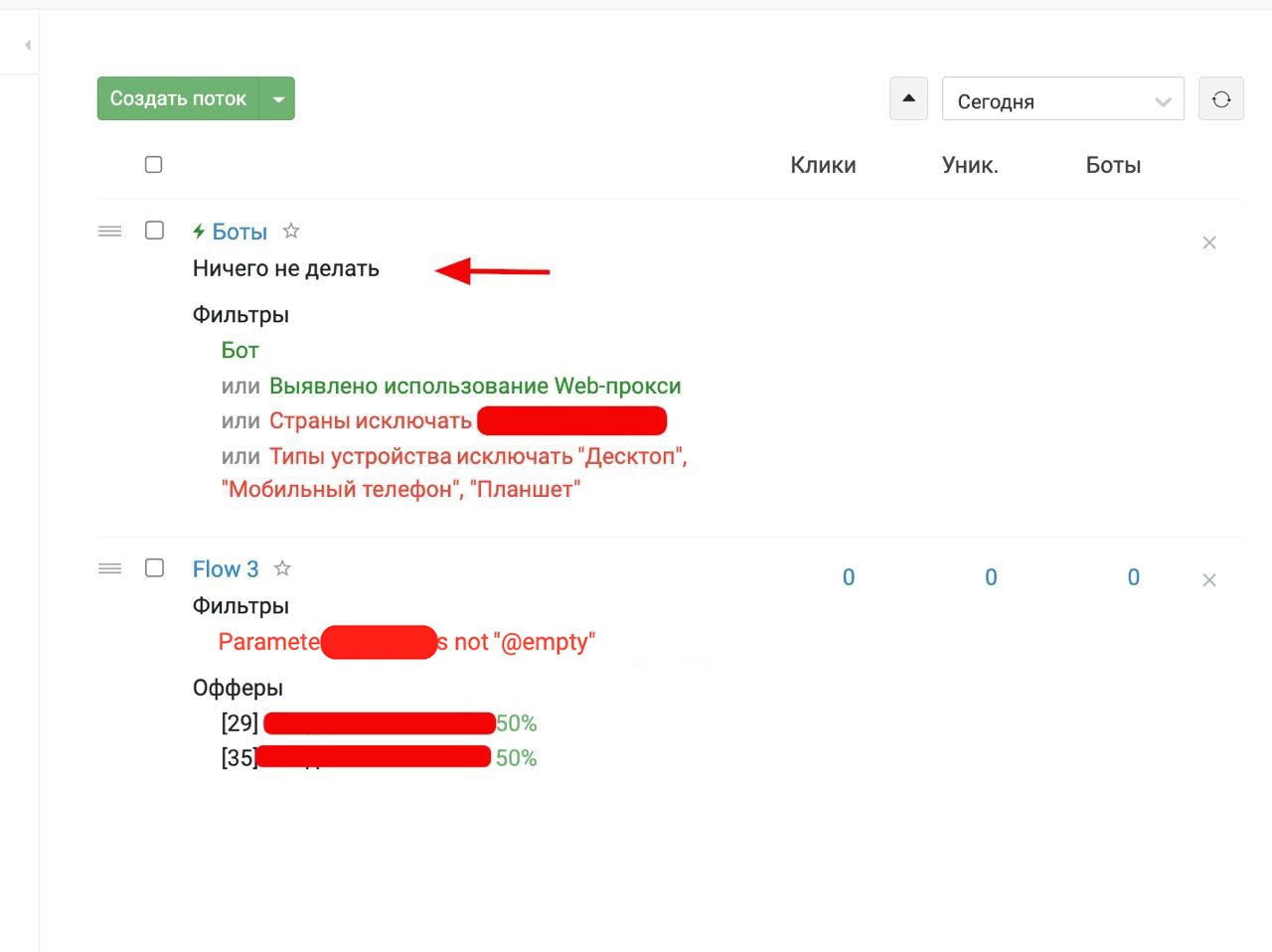
Task: Delete Flow 3 with the X
Action: pyautogui.click(x=1209, y=580)
